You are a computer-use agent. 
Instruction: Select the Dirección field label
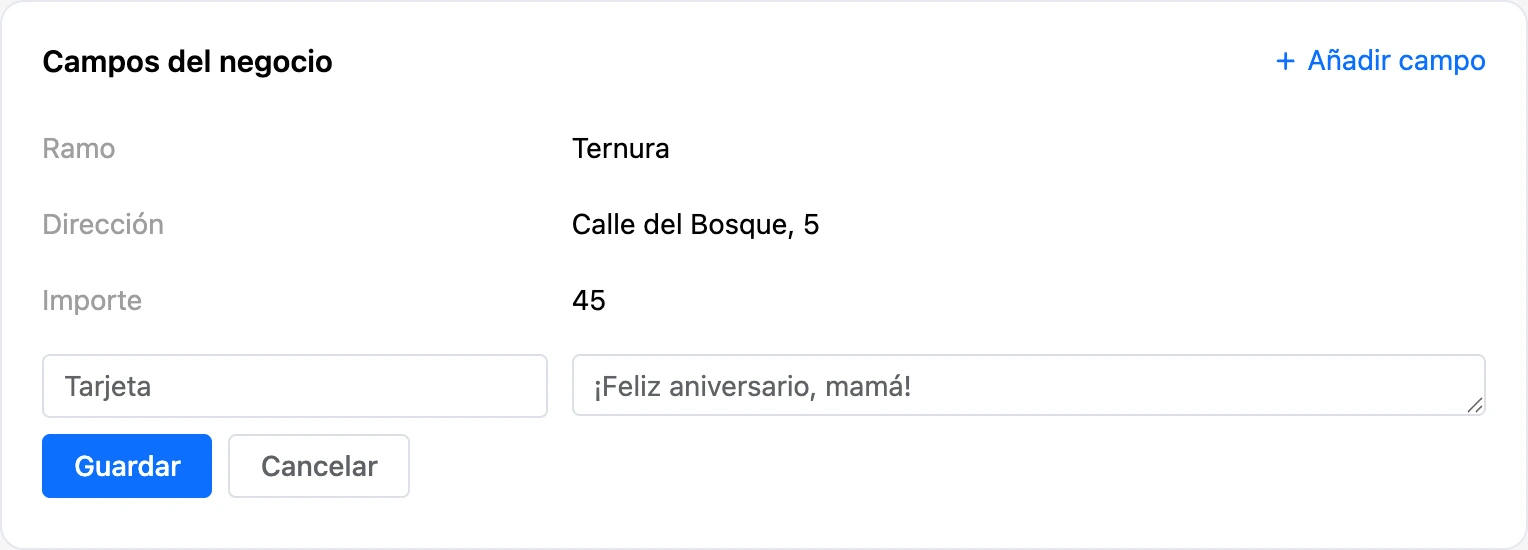tap(103, 224)
